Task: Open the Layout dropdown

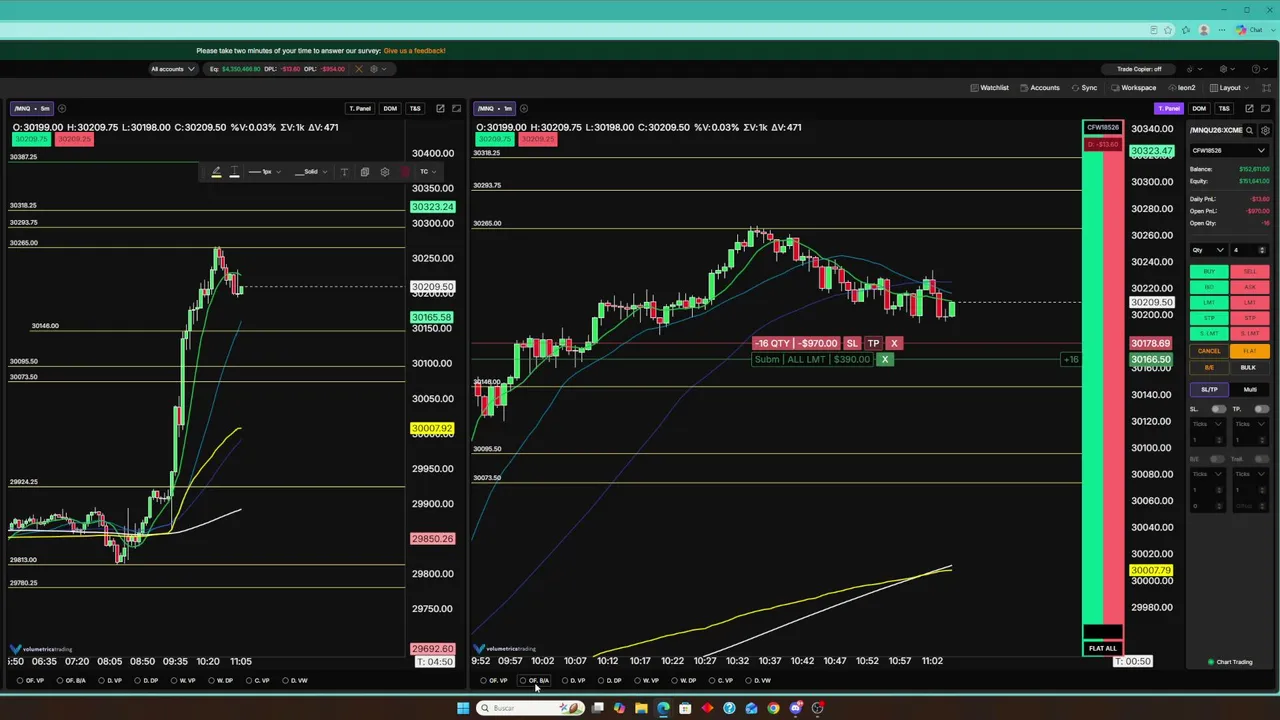Action: coord(1231,88)
